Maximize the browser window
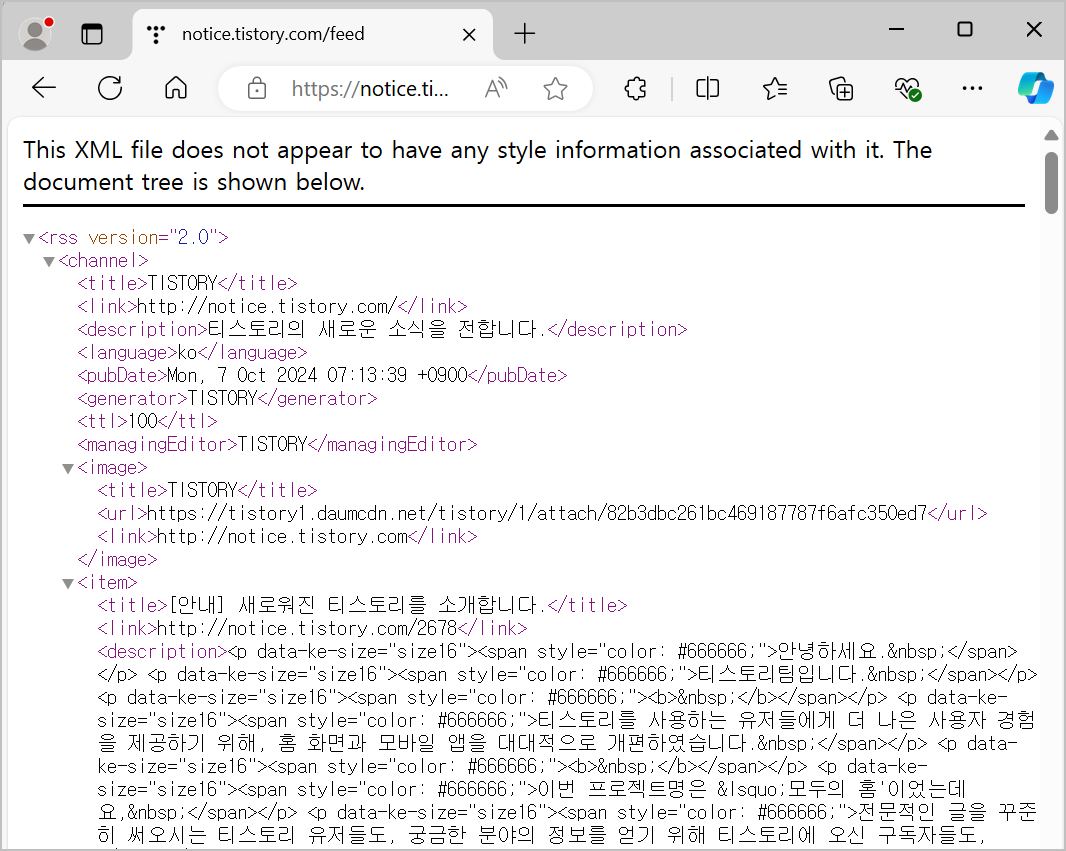Screen dimensions: 1066x851 (964, 29)
